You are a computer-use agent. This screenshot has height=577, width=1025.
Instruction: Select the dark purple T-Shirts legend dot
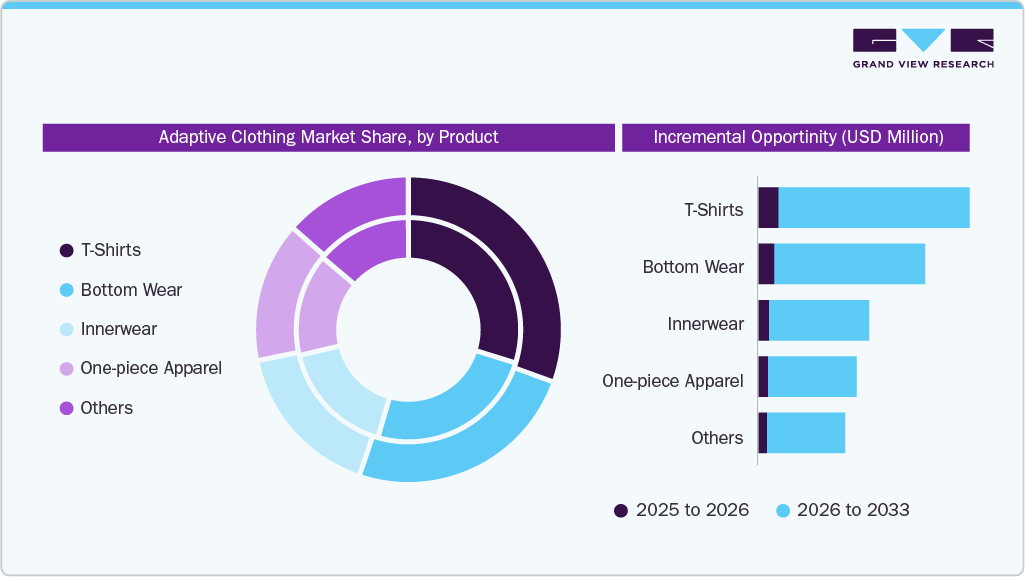click(x=66, y=250)
